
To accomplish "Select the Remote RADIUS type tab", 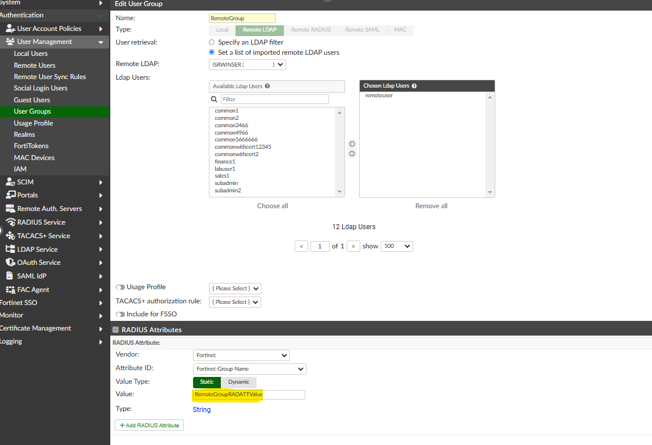I will click(311, 30).
